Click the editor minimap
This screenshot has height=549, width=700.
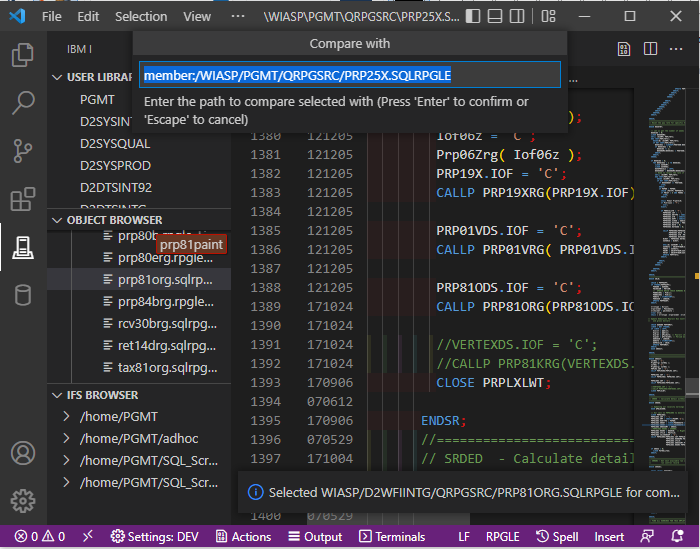point(667,306)
